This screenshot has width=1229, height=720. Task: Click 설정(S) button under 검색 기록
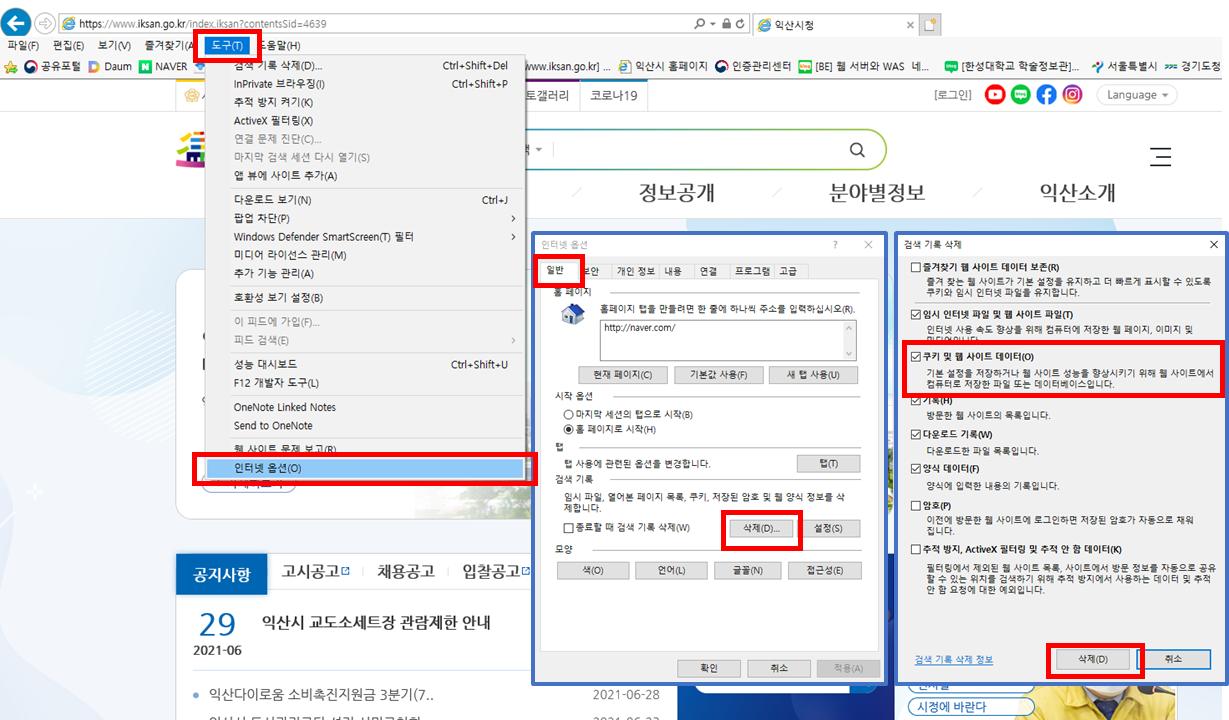(828, 528)
